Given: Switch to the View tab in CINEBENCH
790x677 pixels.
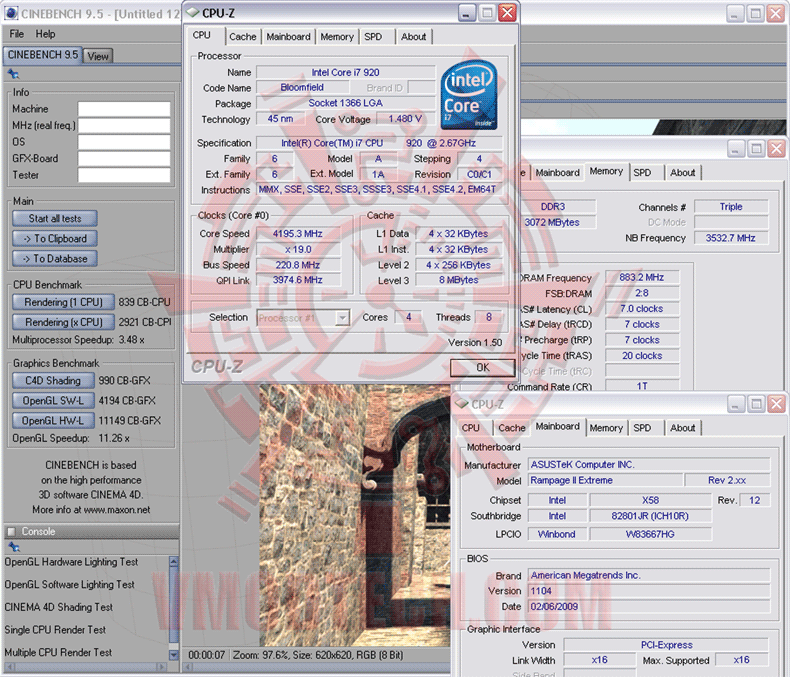Looking at the screenshot, I should [x=98, y=56].
